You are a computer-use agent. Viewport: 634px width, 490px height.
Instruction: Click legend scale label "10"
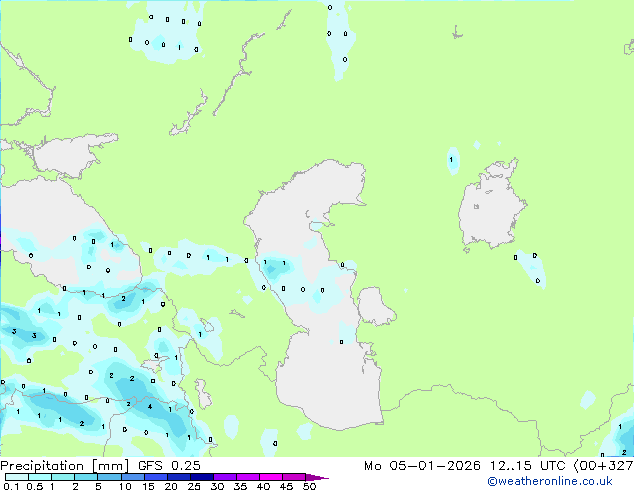coord(125,486)
